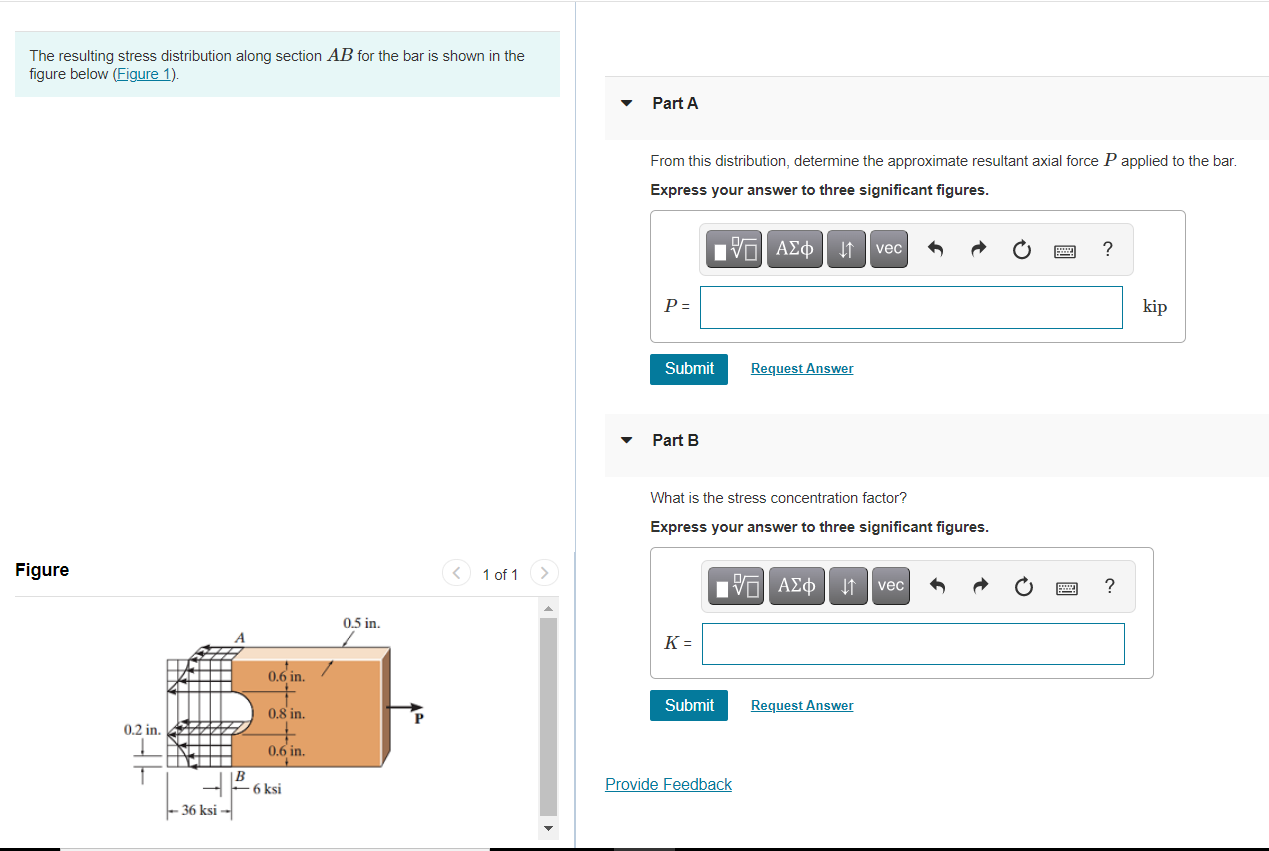
Task: Submit Part B answer
Action: point(689,706)
